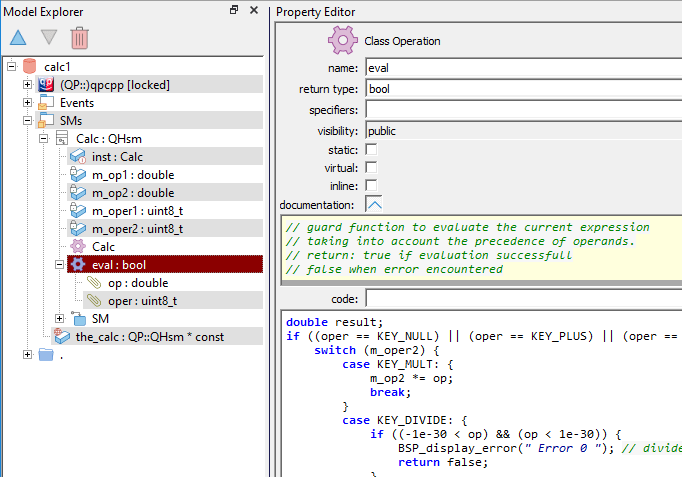Select the Calc constructor gear icon
Image resolution: width=682 pixels, height=477 pixels.
click(x=78, y=246)
